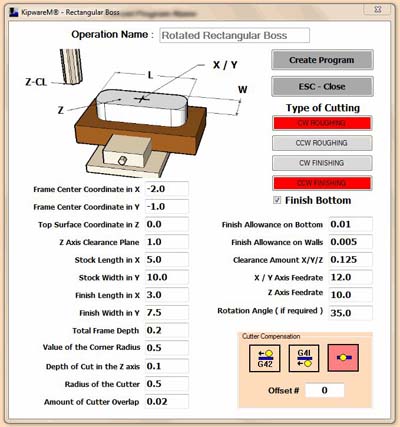The height and width of the screenshot is (427, 400).
Task: Click the Rotation Angle field showing 35.0
Action: tap(350, 313)
